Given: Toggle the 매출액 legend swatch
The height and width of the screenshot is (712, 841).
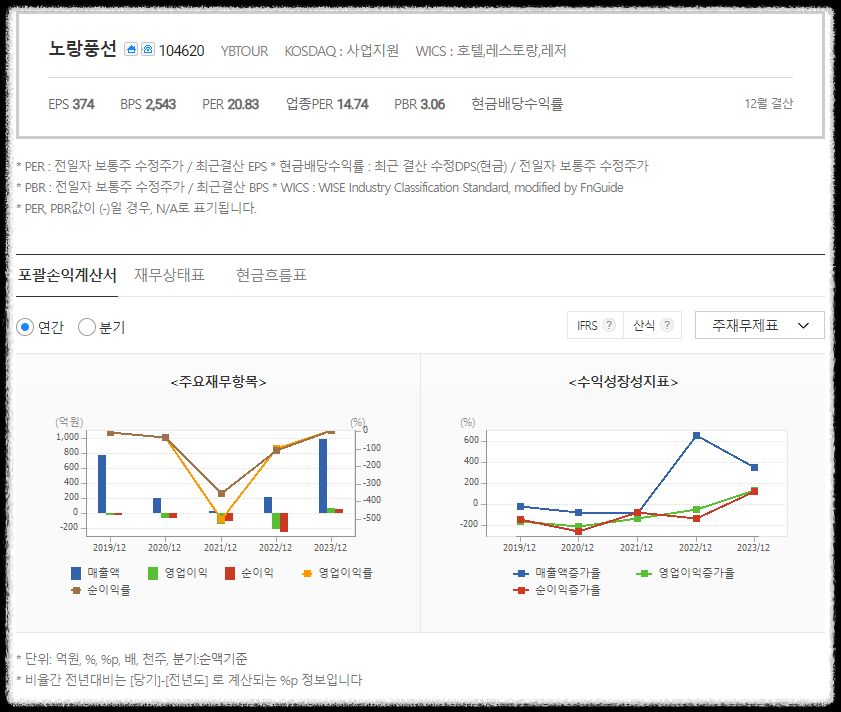Looking at the screenshot, I should [76, 573].
